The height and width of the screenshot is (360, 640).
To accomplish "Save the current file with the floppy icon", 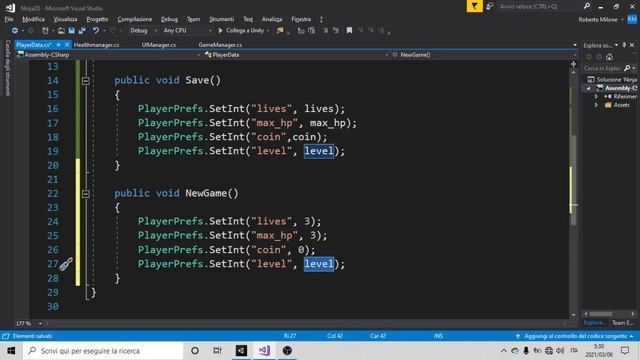I will pos(72,31).
